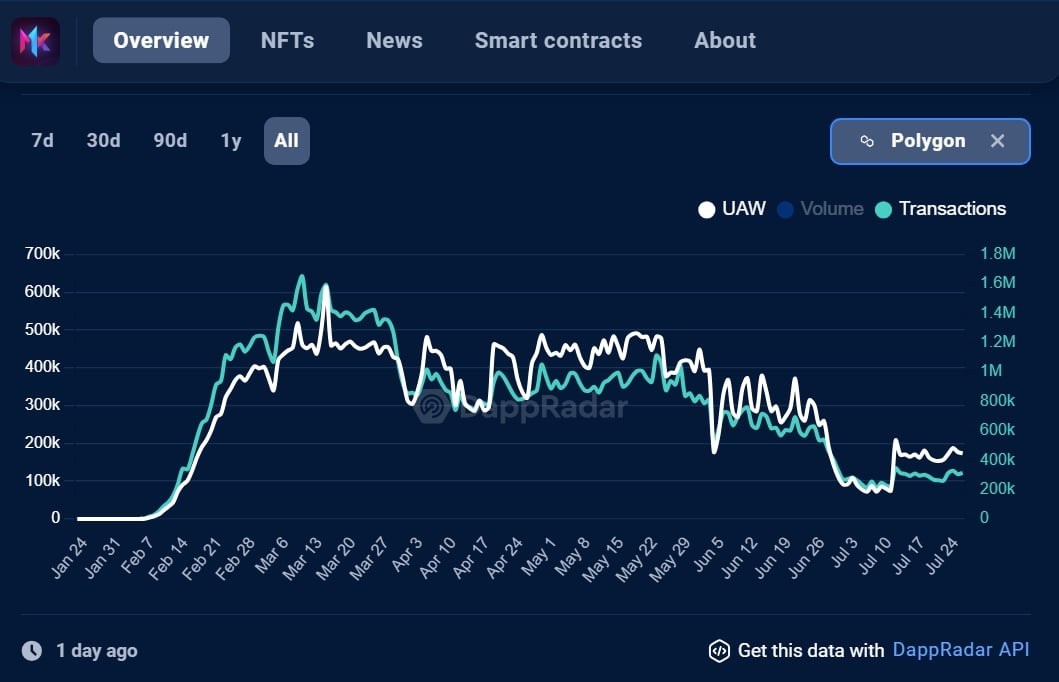
Task: Toggle the Transactions series in legend
Action: (940, 209)
